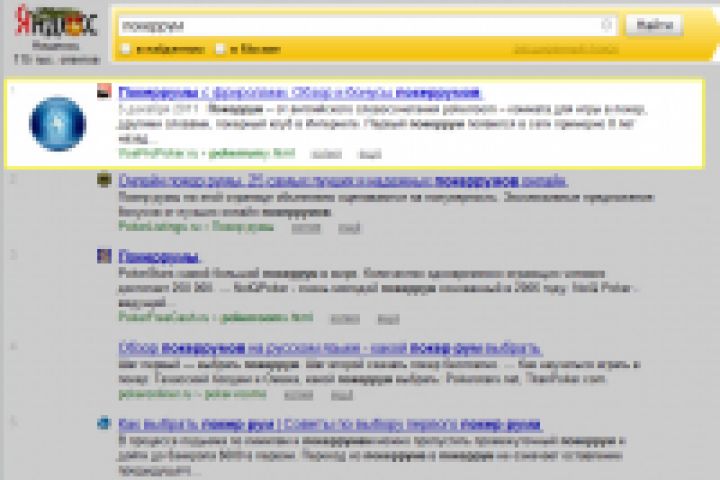Image resolution: width=720 pixels, height=480 pixels.
Task: Open the favicon of the first search result
Action: [x=104, y=90]
